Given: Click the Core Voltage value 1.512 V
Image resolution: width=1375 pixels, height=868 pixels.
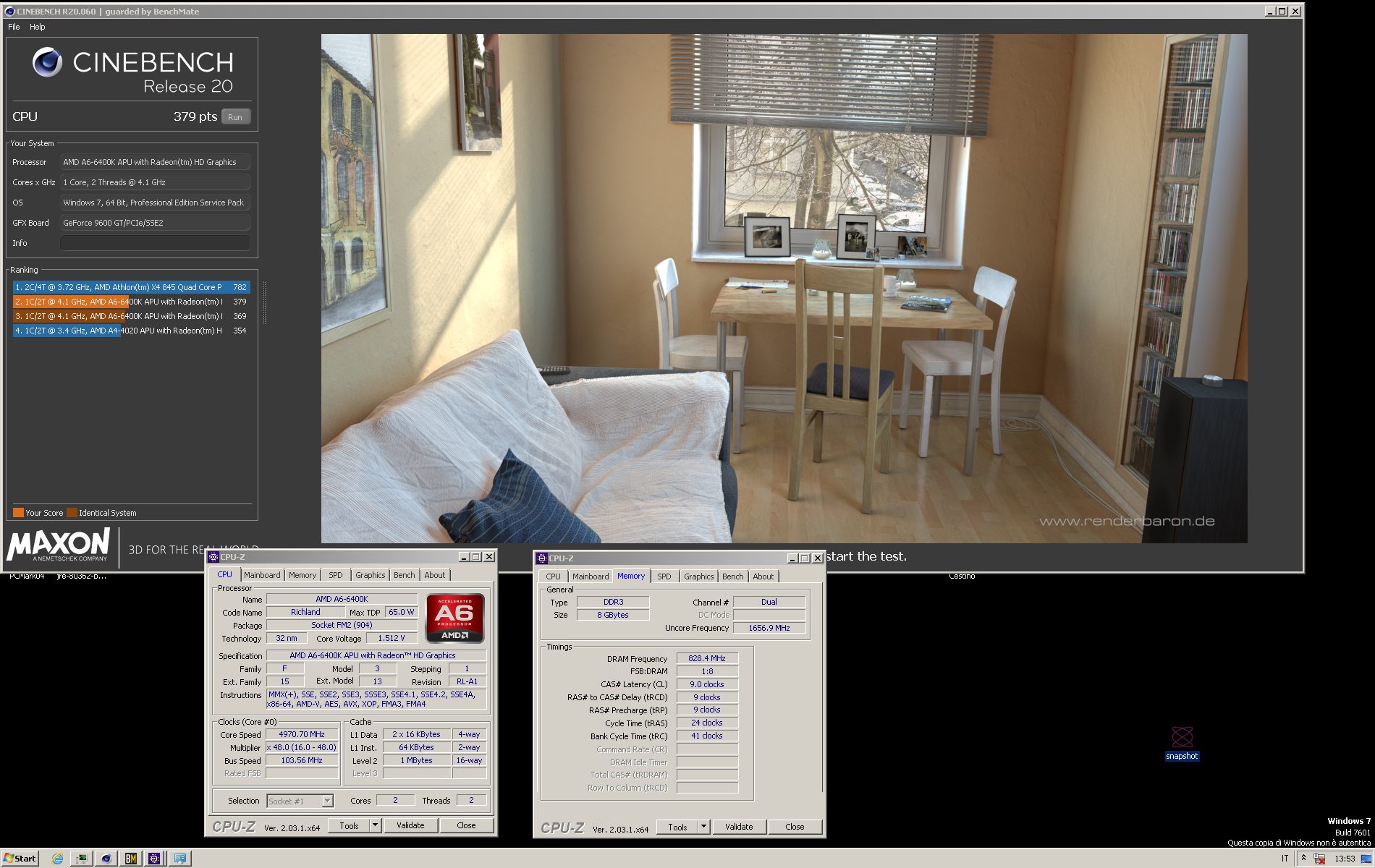Looking at the screenshot, I should pyautogui.click(x=392, y=638).
